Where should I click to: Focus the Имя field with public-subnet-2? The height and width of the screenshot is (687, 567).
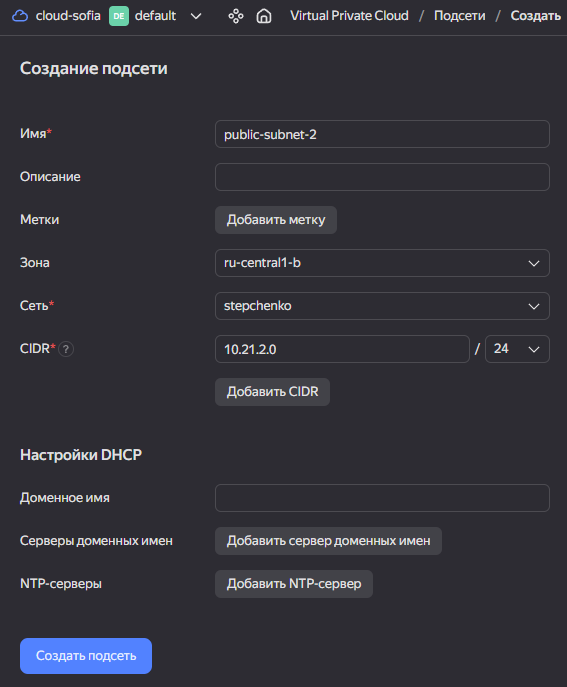click(x=382, y=134)
